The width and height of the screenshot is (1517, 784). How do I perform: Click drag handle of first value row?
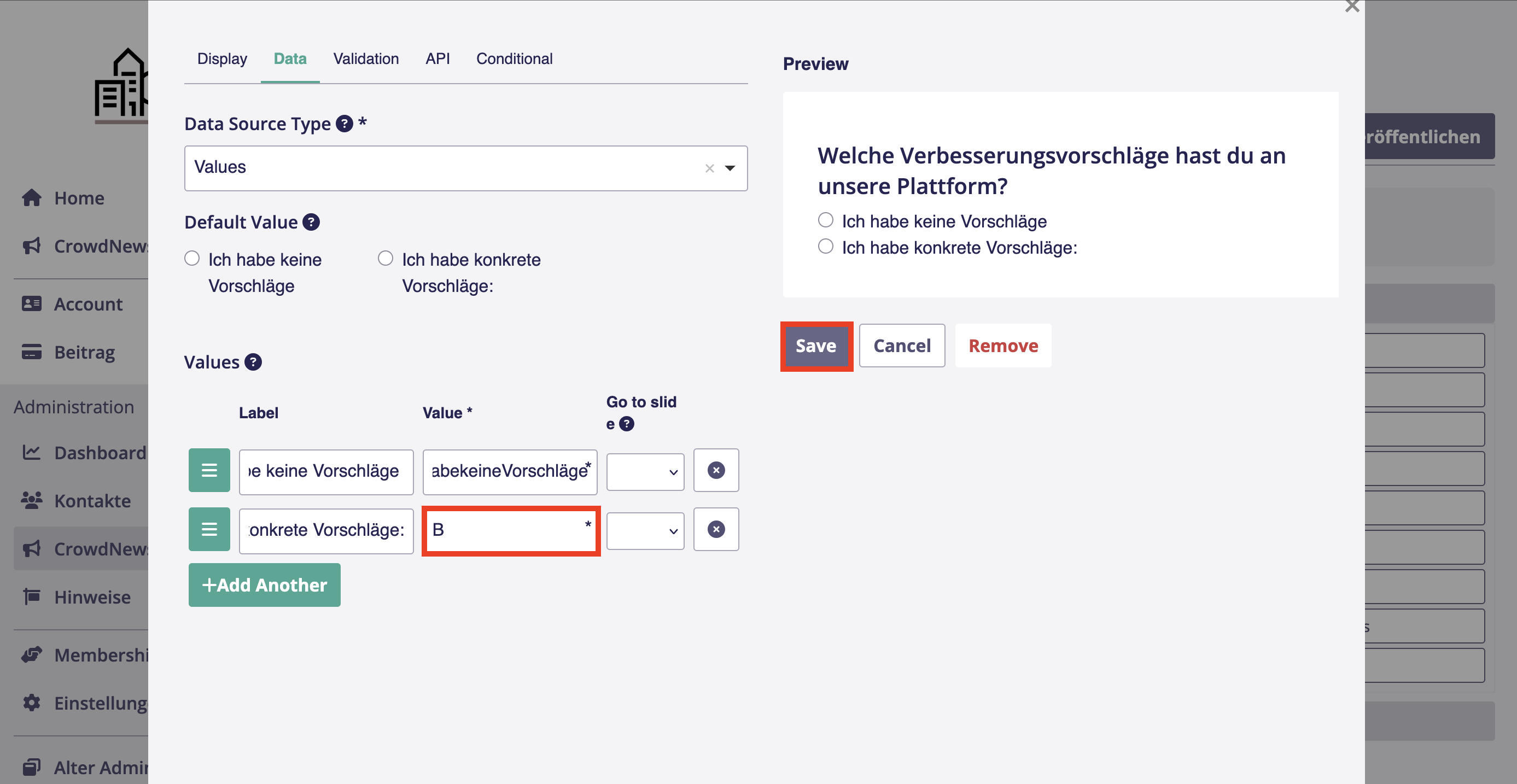coord(209,470)
